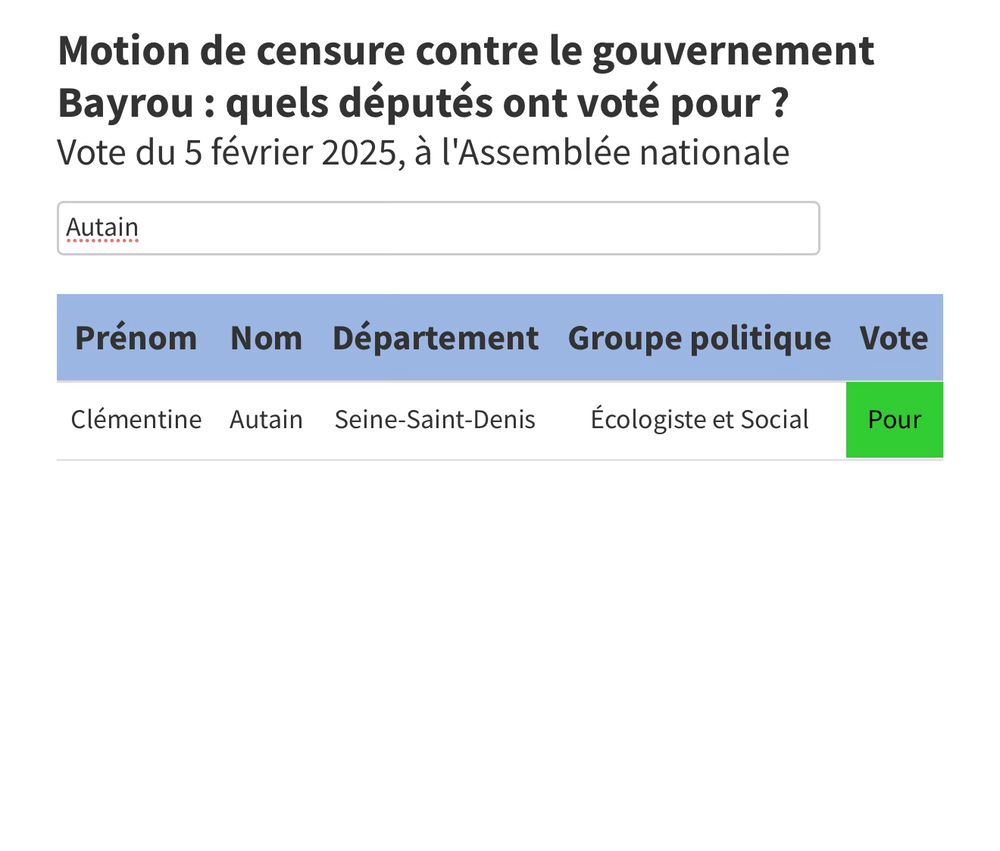
Task: Sort by the "Prénom" column header
Action: click(x=136, y=338)
